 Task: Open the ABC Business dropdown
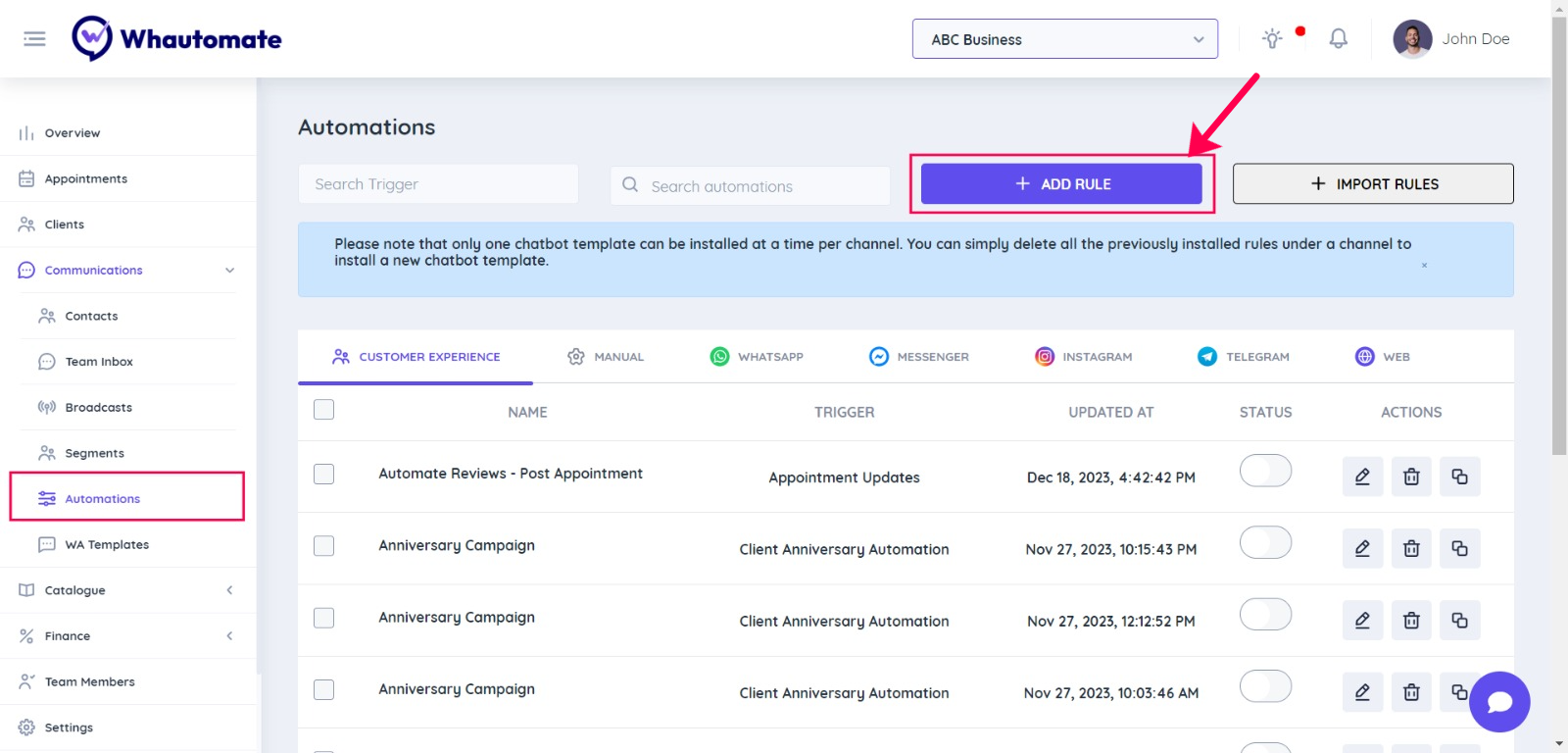[1064, 39]
